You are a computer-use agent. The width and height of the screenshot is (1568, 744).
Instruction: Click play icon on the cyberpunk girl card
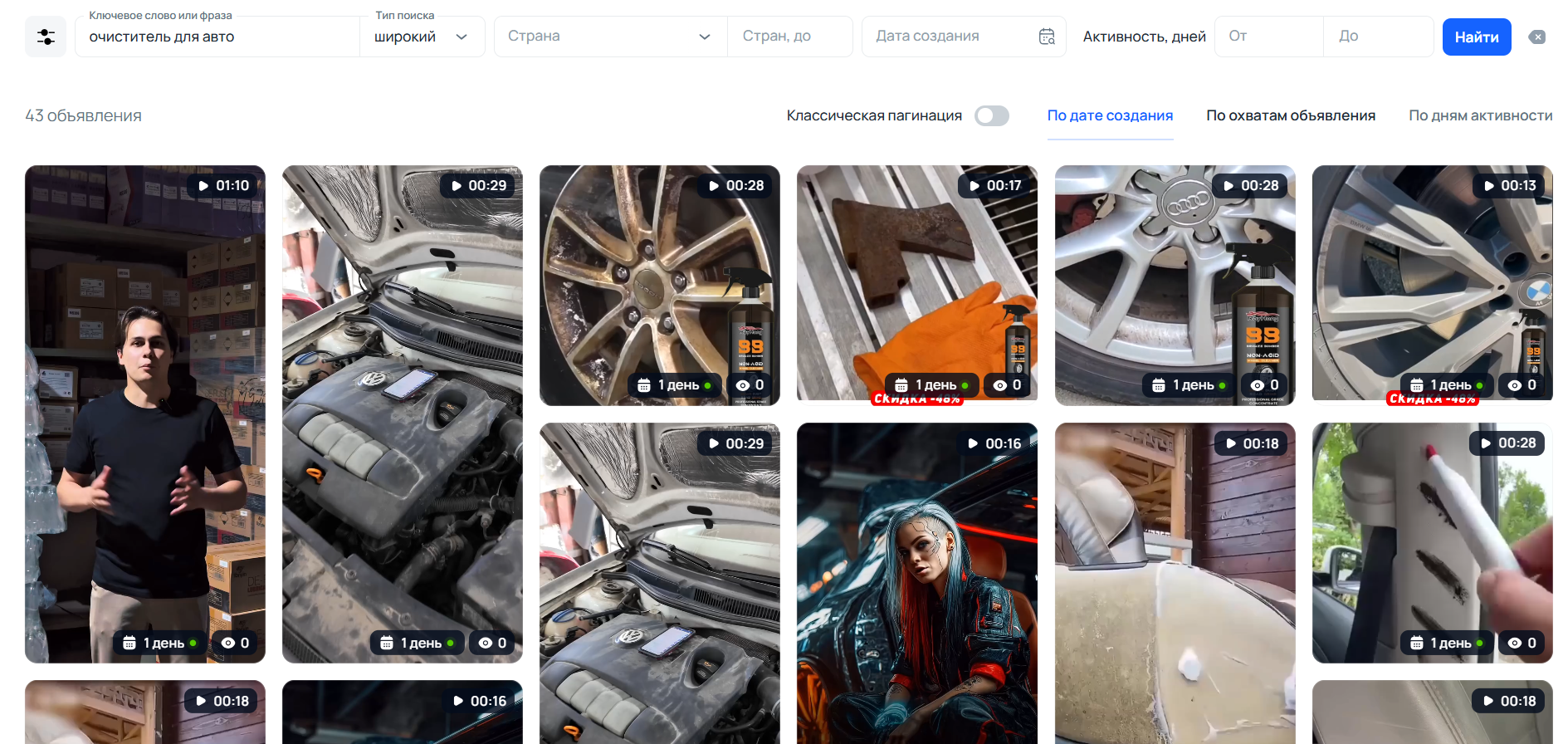click(973, 443)
